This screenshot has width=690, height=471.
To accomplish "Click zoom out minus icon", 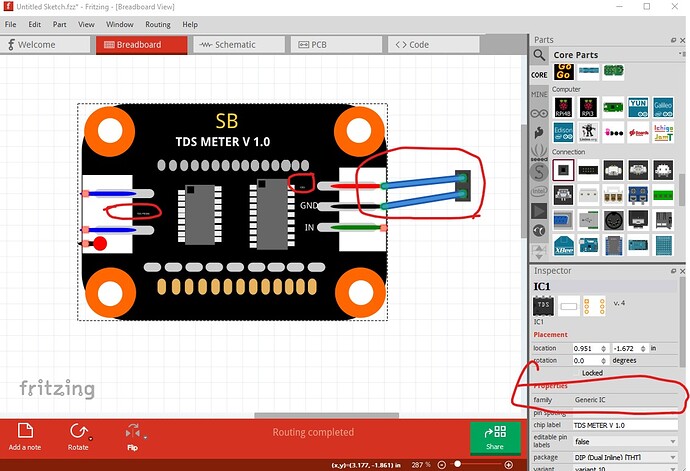I will [x=442, y=465].
